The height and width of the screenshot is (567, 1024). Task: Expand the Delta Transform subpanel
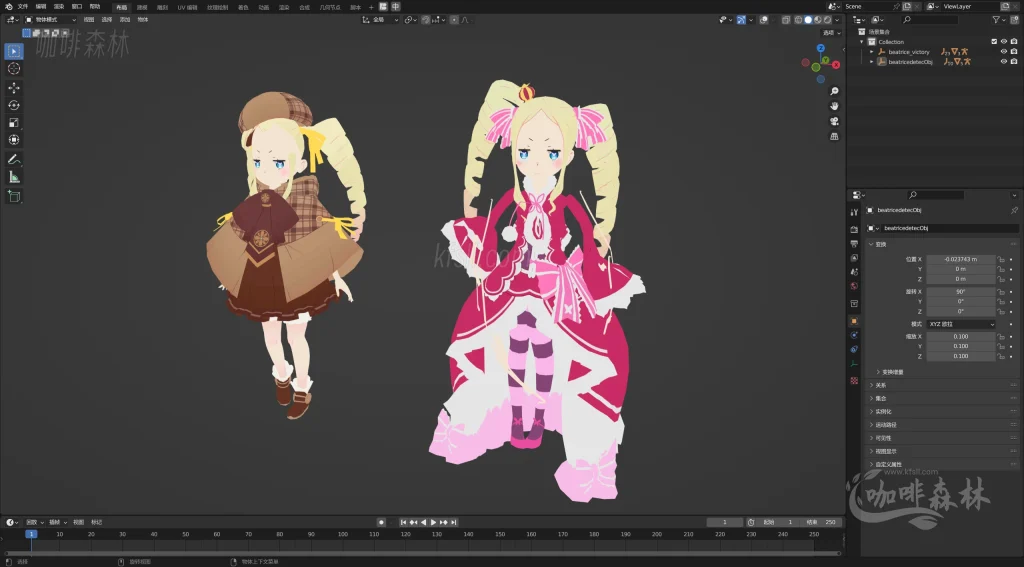878,372
